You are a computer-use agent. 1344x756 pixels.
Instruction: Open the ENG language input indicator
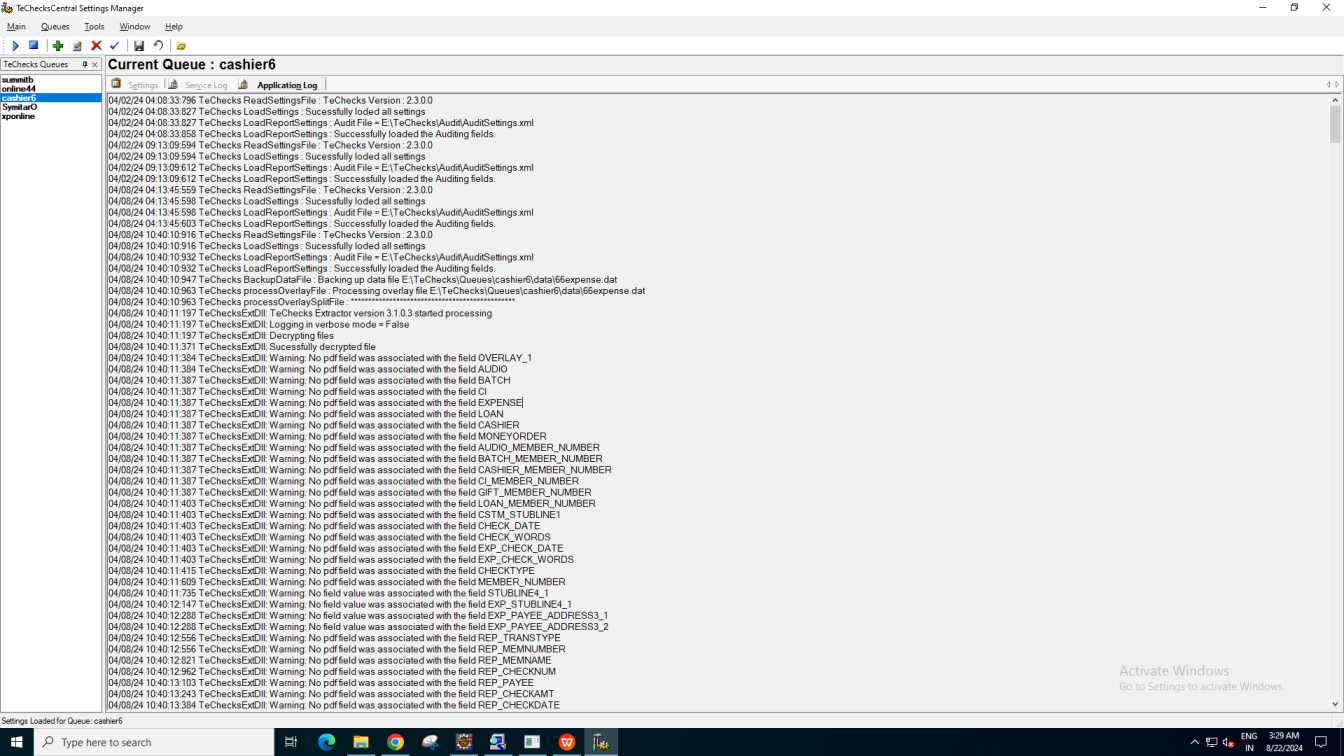pyautogui.click(x=1249, y=742)
